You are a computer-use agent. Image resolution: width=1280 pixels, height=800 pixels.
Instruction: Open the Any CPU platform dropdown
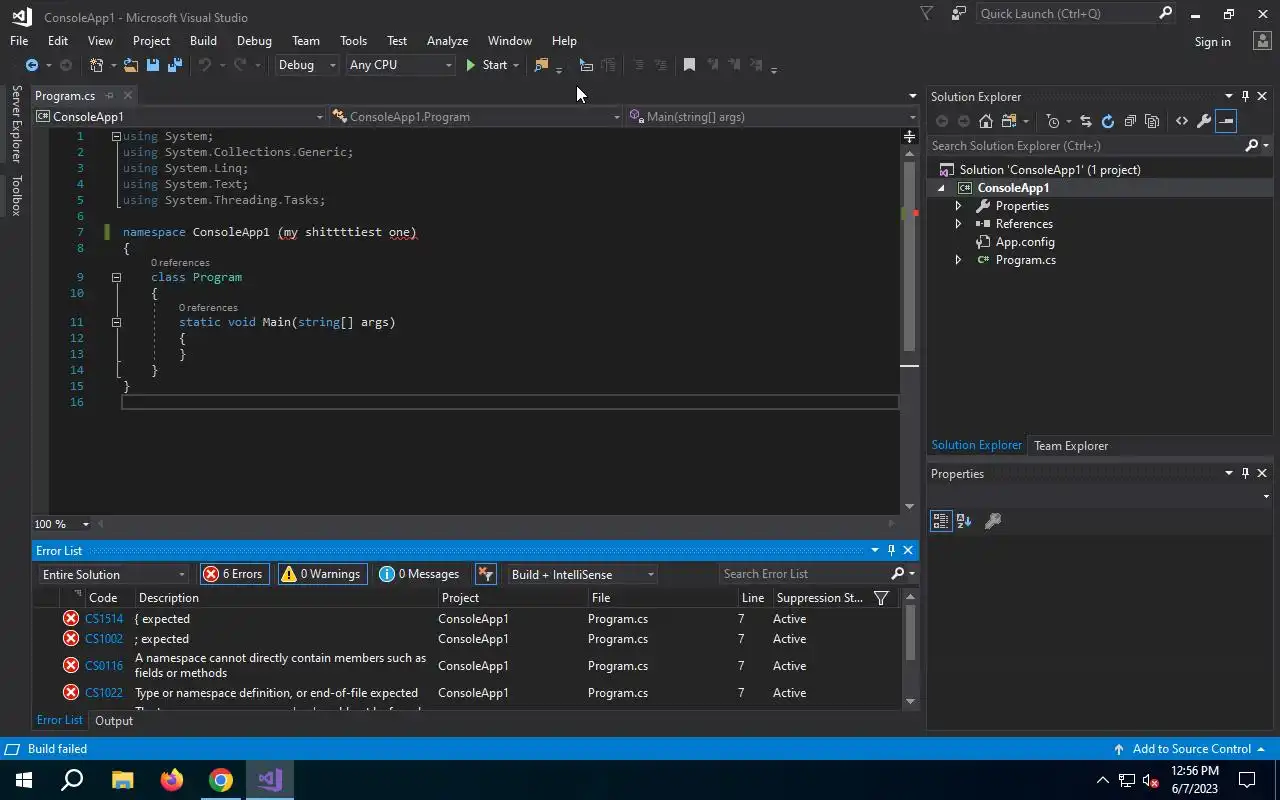[400, 65]
